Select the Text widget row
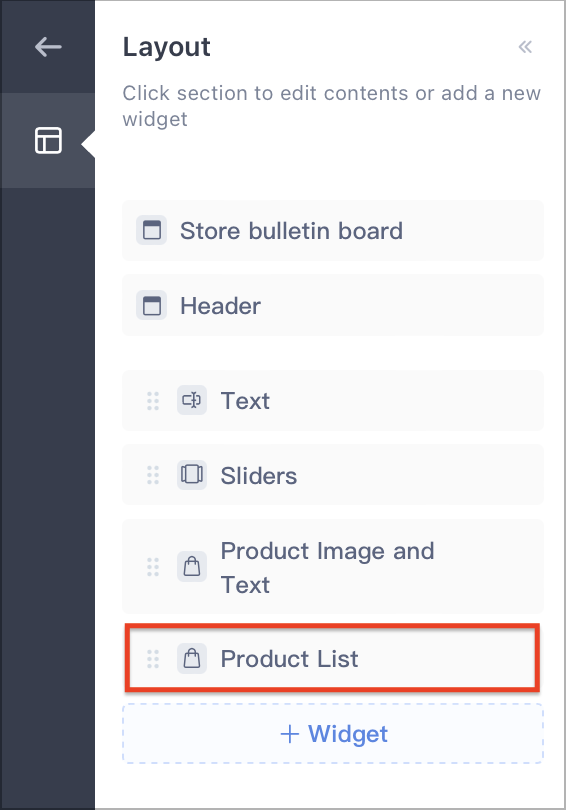 point(333,400)
